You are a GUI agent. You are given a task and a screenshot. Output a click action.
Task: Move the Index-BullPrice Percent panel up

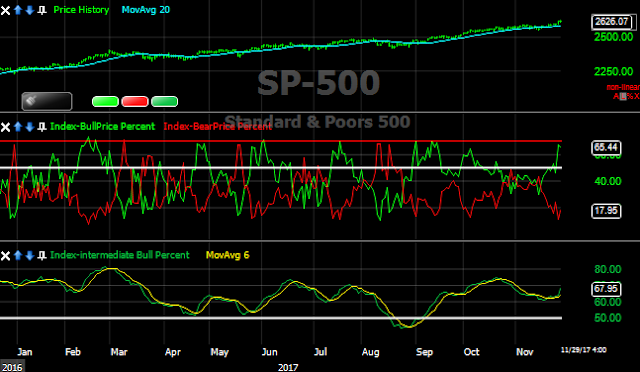[18, 127]
